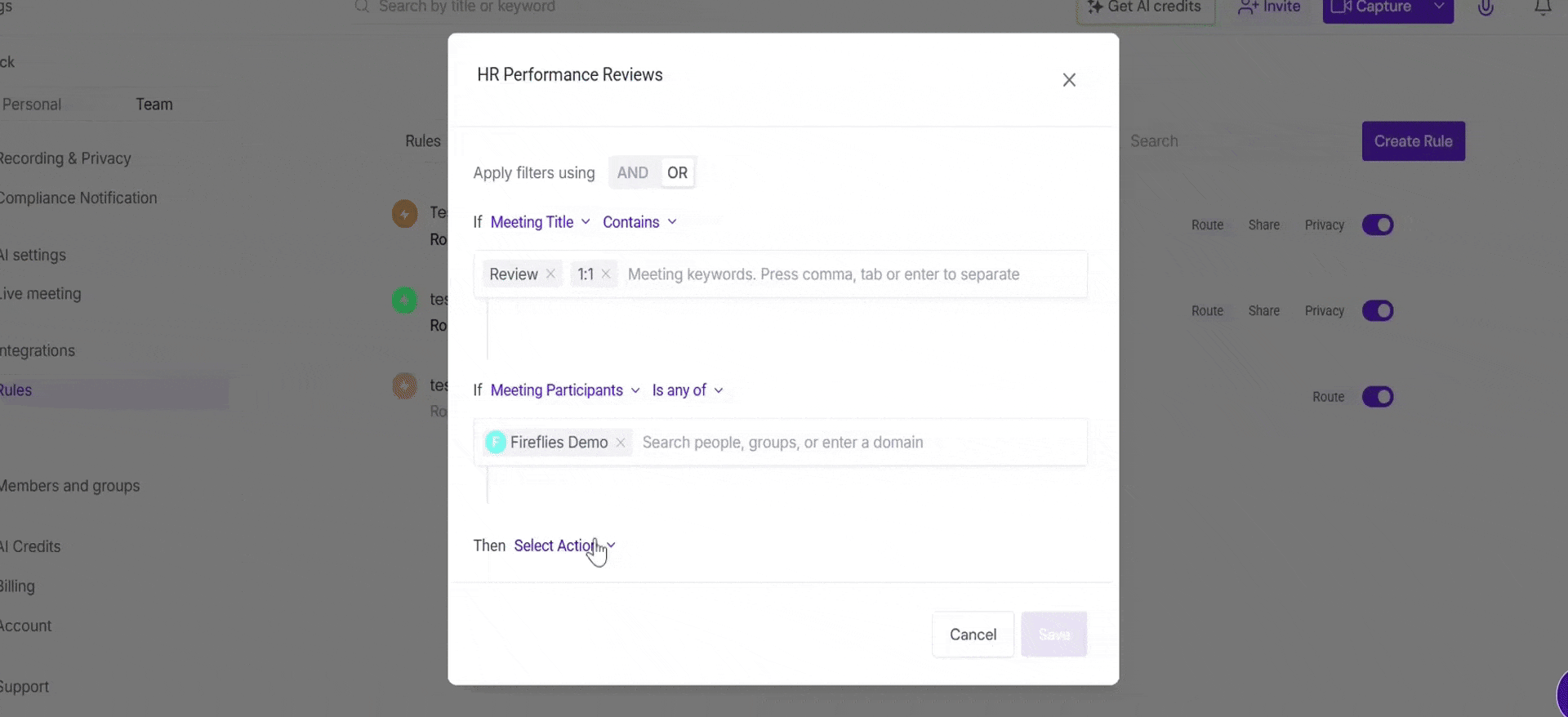1568x717 pixels.
Task: Click Privacy label on second rule row
Action: point(1324,311)
